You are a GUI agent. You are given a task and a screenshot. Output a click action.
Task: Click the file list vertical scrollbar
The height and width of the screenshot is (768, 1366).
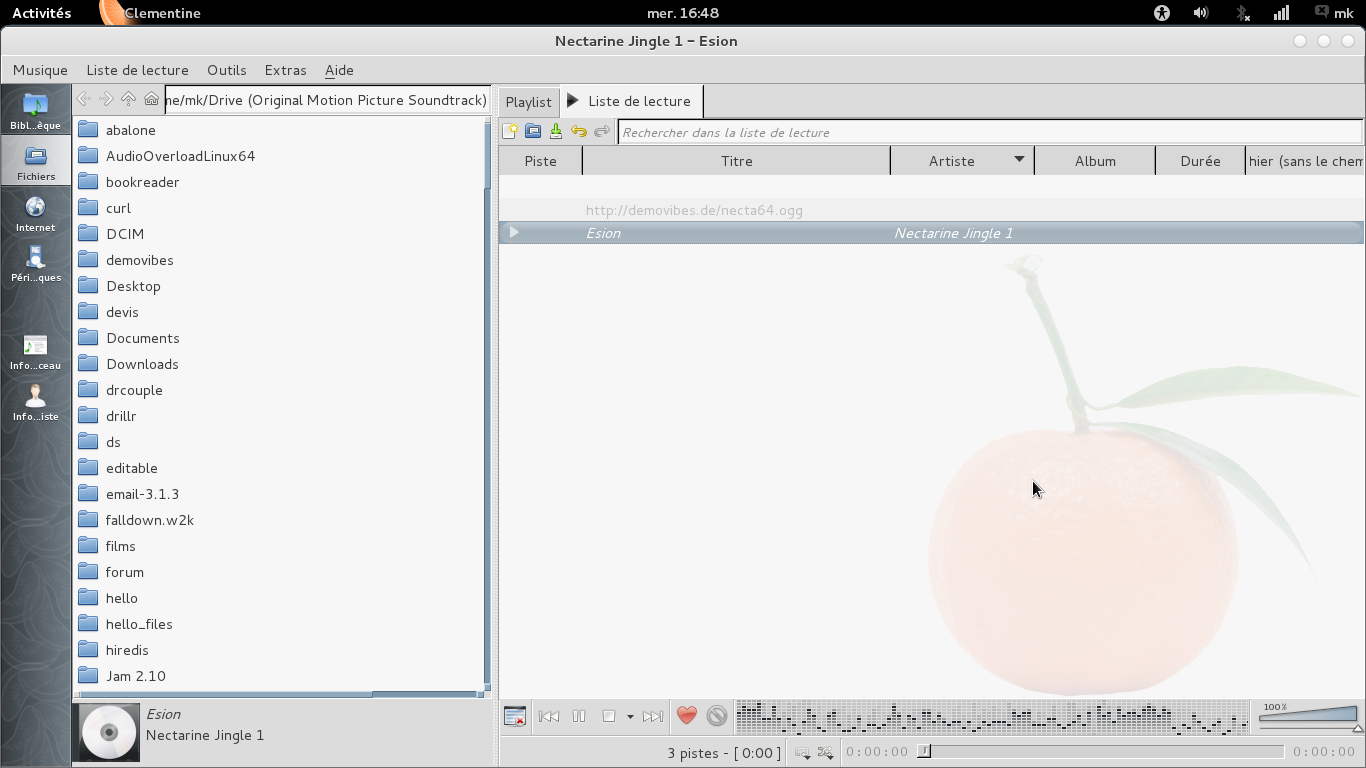(x=487, y=404)
